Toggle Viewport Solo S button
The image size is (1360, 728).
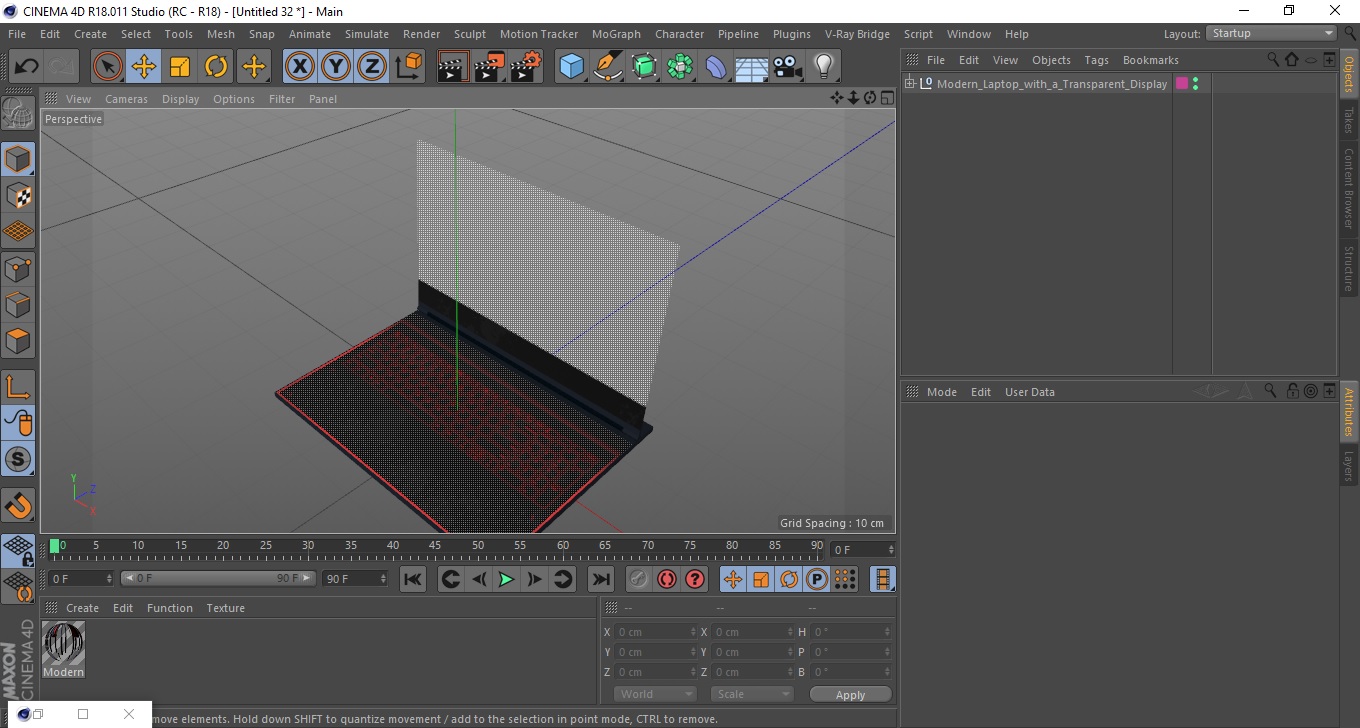tap(18, 459)
